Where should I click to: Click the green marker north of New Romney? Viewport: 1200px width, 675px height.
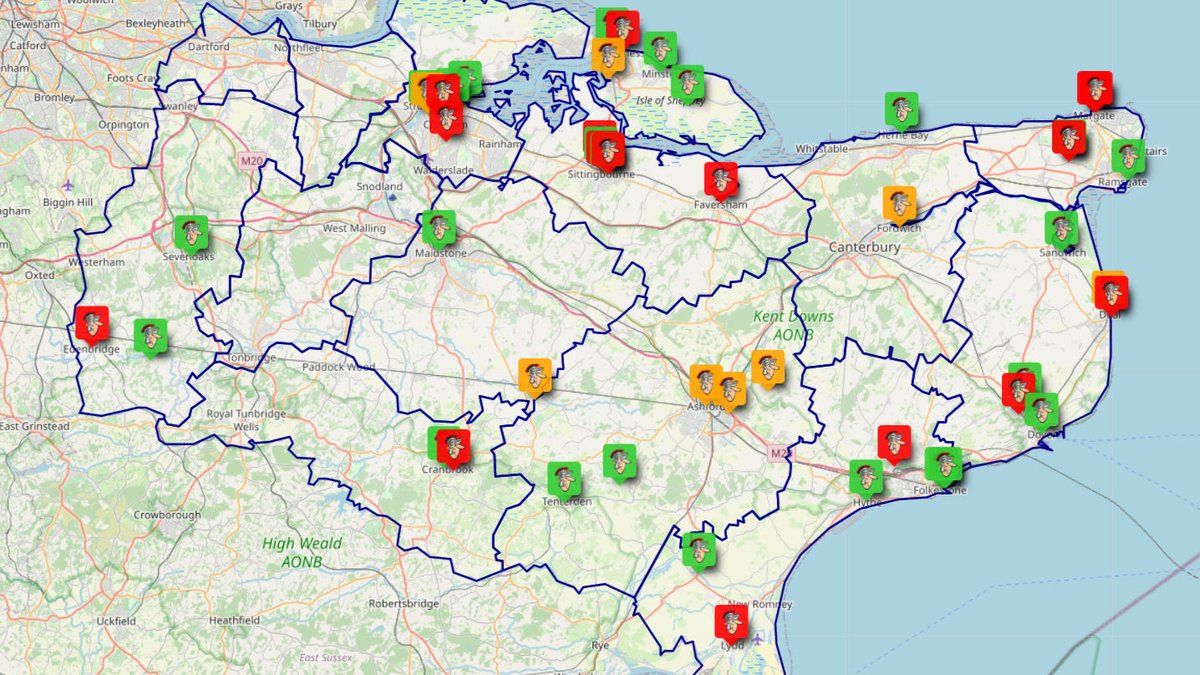(698, 548)
